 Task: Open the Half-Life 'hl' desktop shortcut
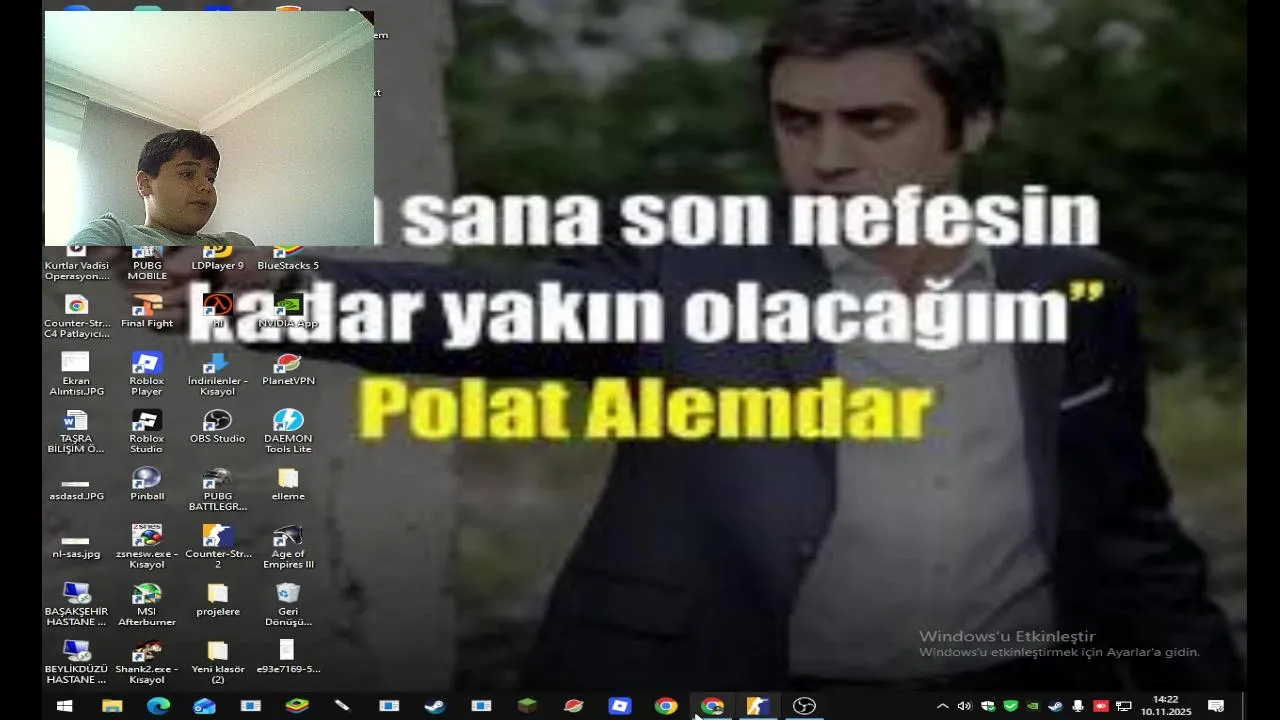coord(217,311)
